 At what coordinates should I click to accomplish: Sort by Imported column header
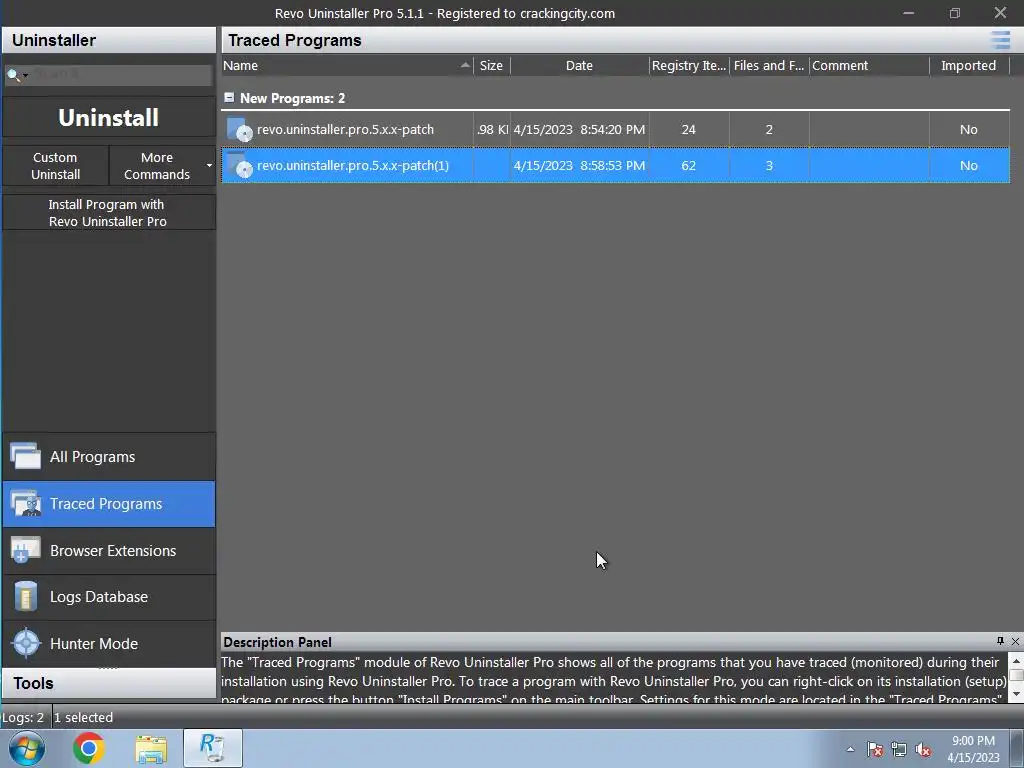(968, 65)
